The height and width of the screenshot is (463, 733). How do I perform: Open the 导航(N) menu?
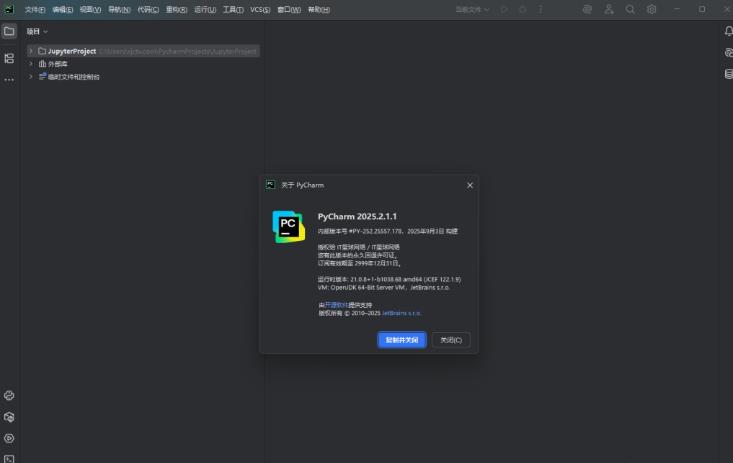coord(119,9)
